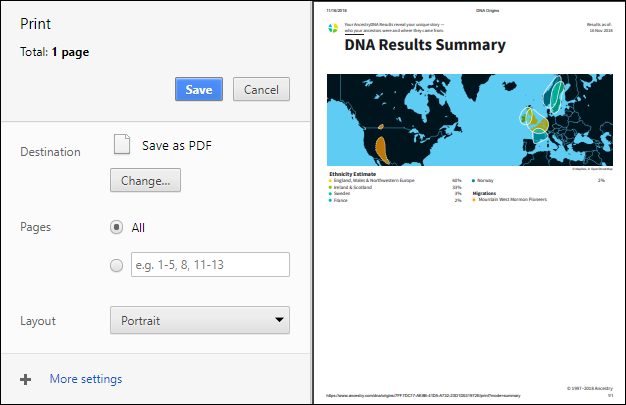The height and width of the screenshot is (405, 626).
Task: Click the ancestry.com URL in the page footer
Action: pyautogui.click(x=420, y=396)
